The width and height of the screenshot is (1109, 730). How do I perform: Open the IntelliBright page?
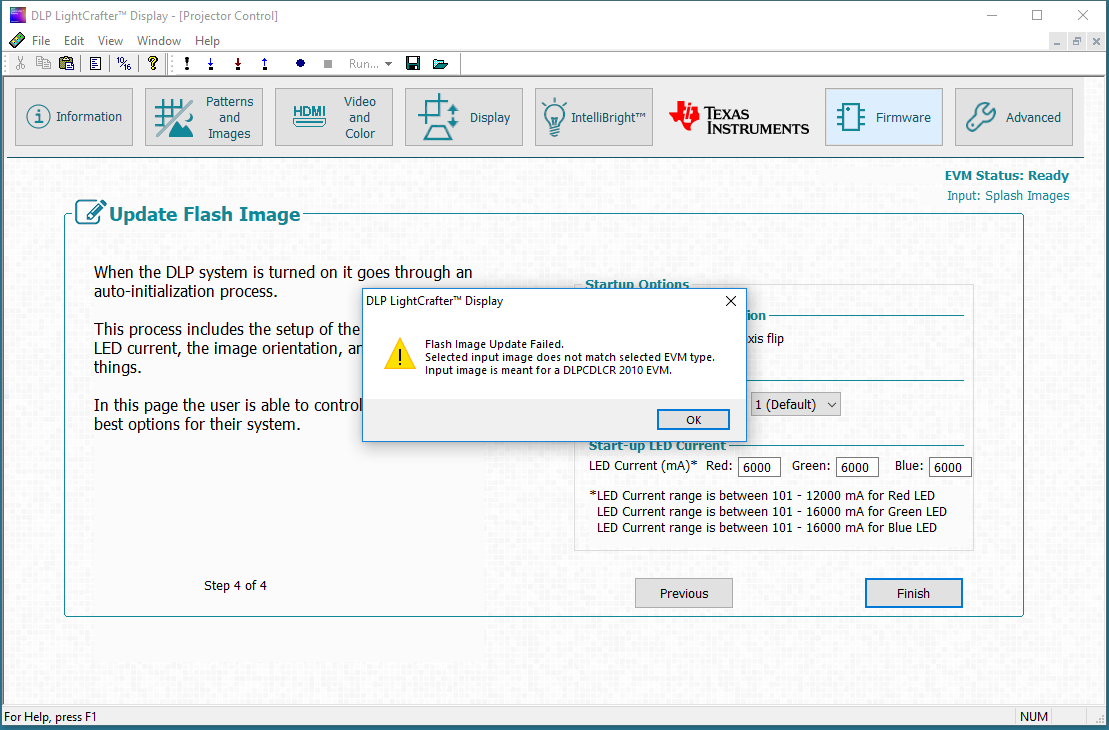[x=594, y=117]
